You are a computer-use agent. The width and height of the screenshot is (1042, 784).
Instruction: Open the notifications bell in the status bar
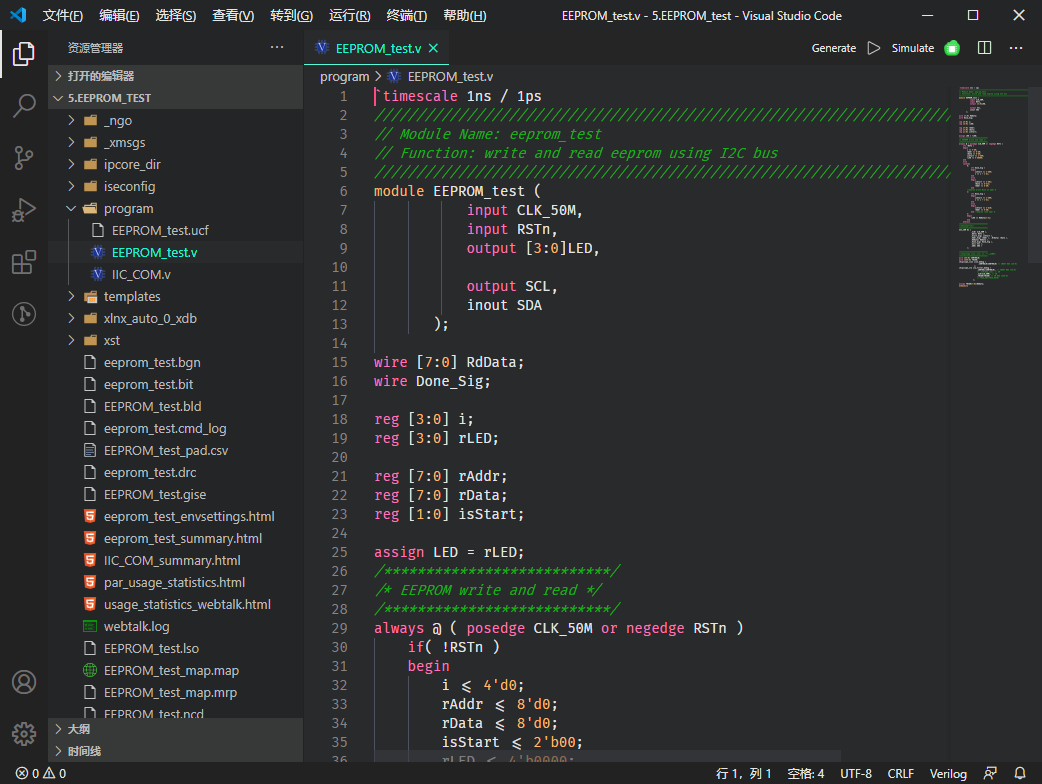pyautogui.click(x=1021, y=773)
